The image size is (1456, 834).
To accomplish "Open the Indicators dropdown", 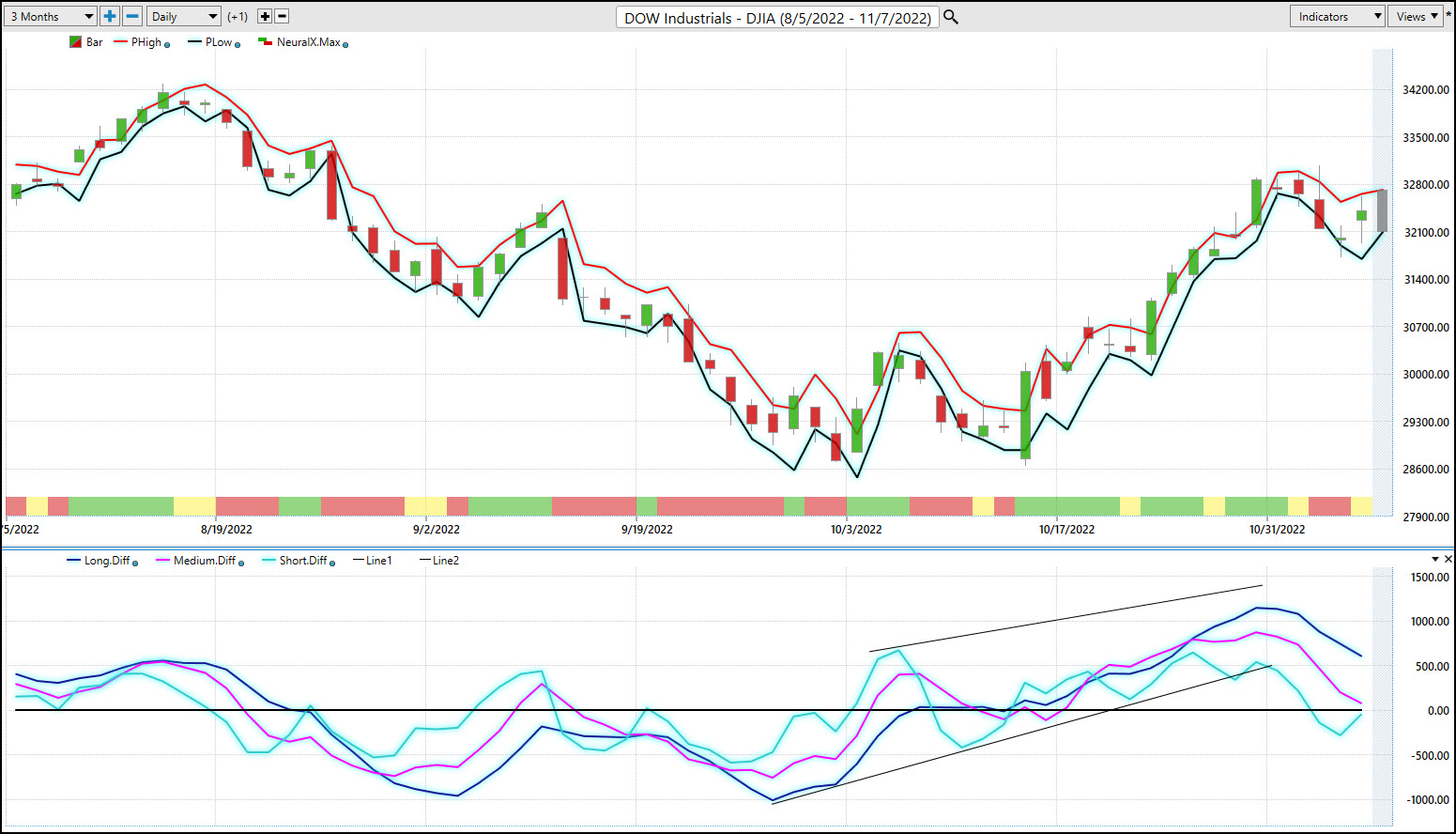I will click(1338, 16).
